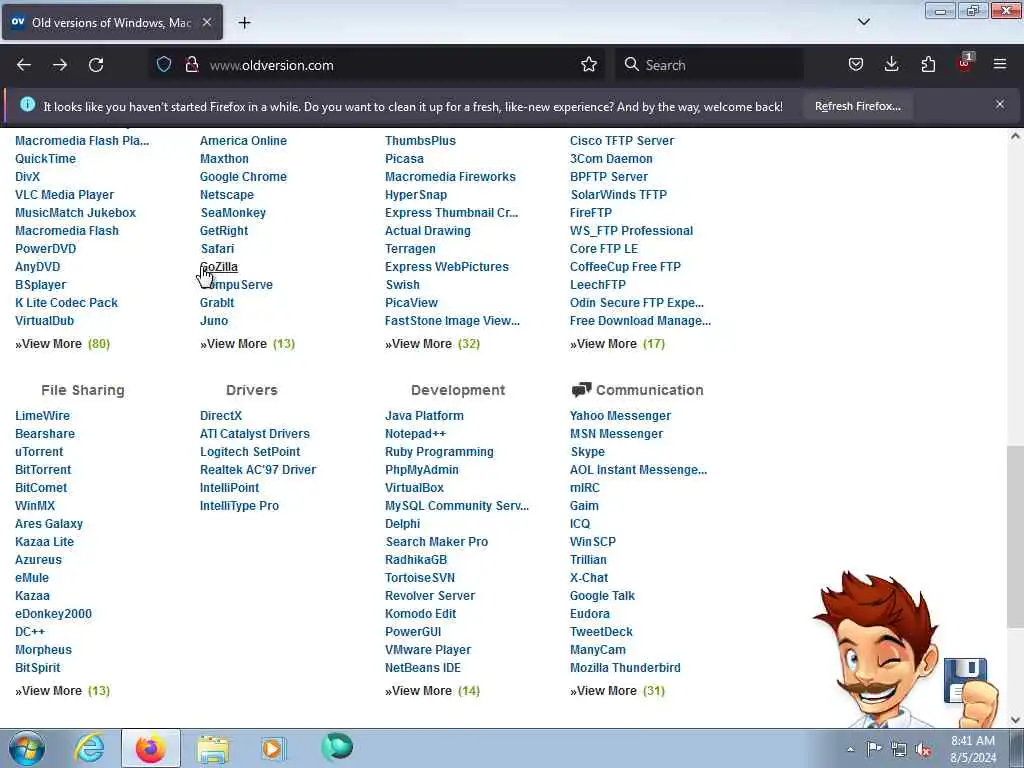Open the green circular taskbar application

click(x=337, y=746)
